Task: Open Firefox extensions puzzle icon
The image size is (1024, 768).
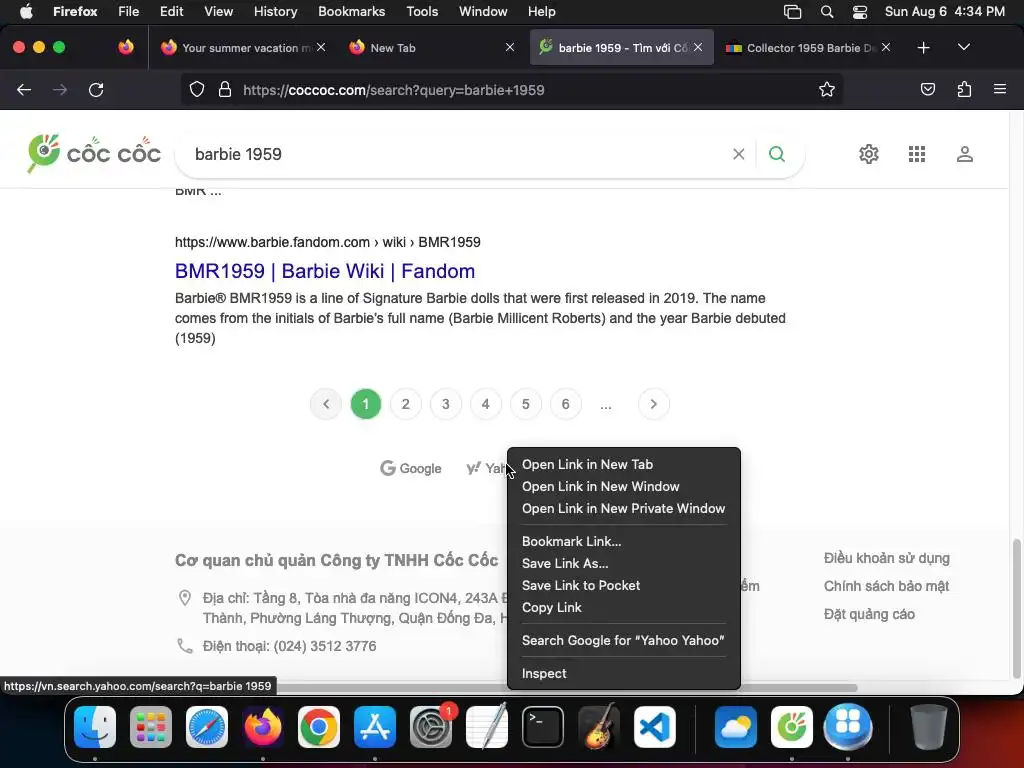Action: pos(964,90)
